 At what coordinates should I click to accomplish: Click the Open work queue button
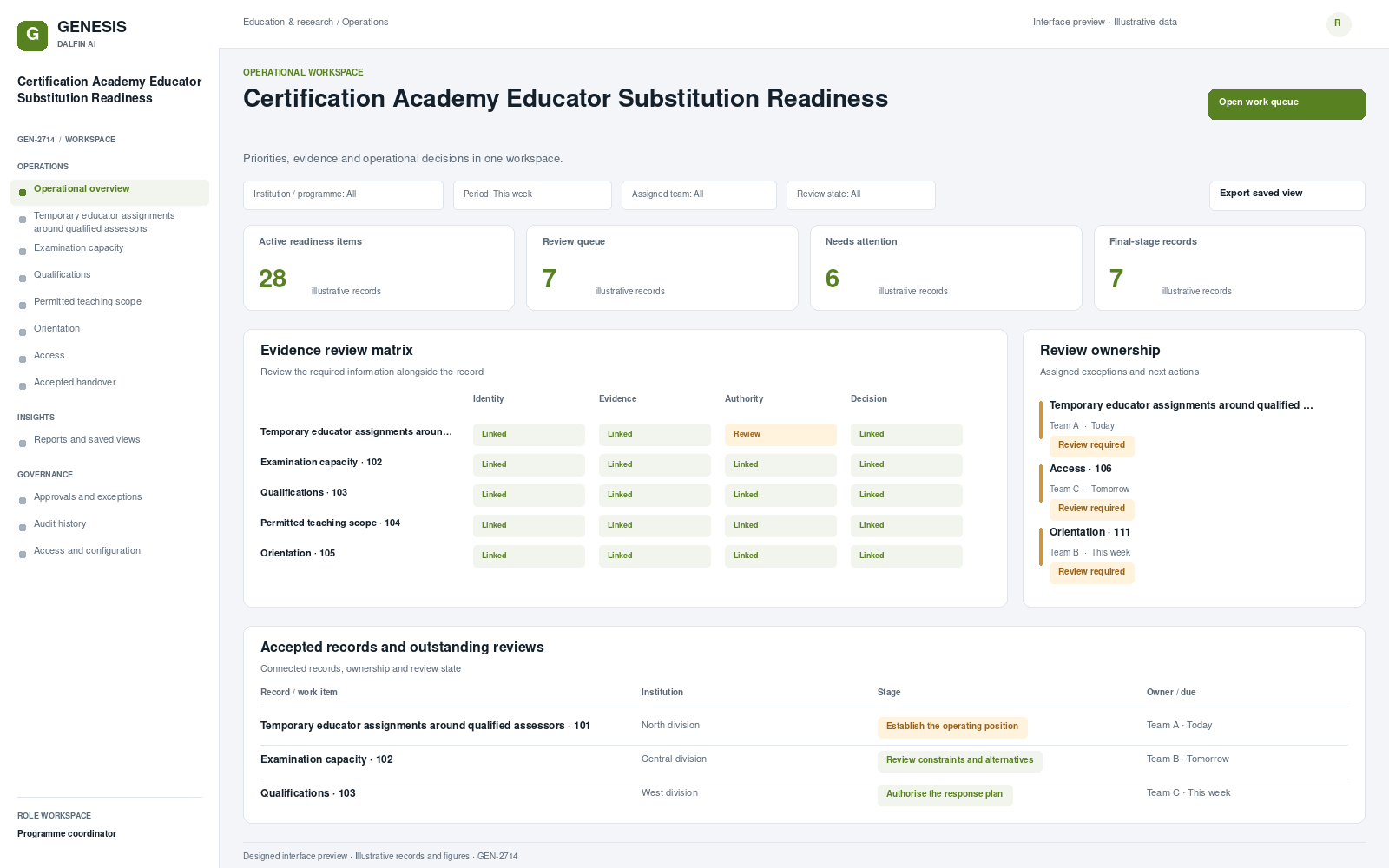pos(1287,104)
